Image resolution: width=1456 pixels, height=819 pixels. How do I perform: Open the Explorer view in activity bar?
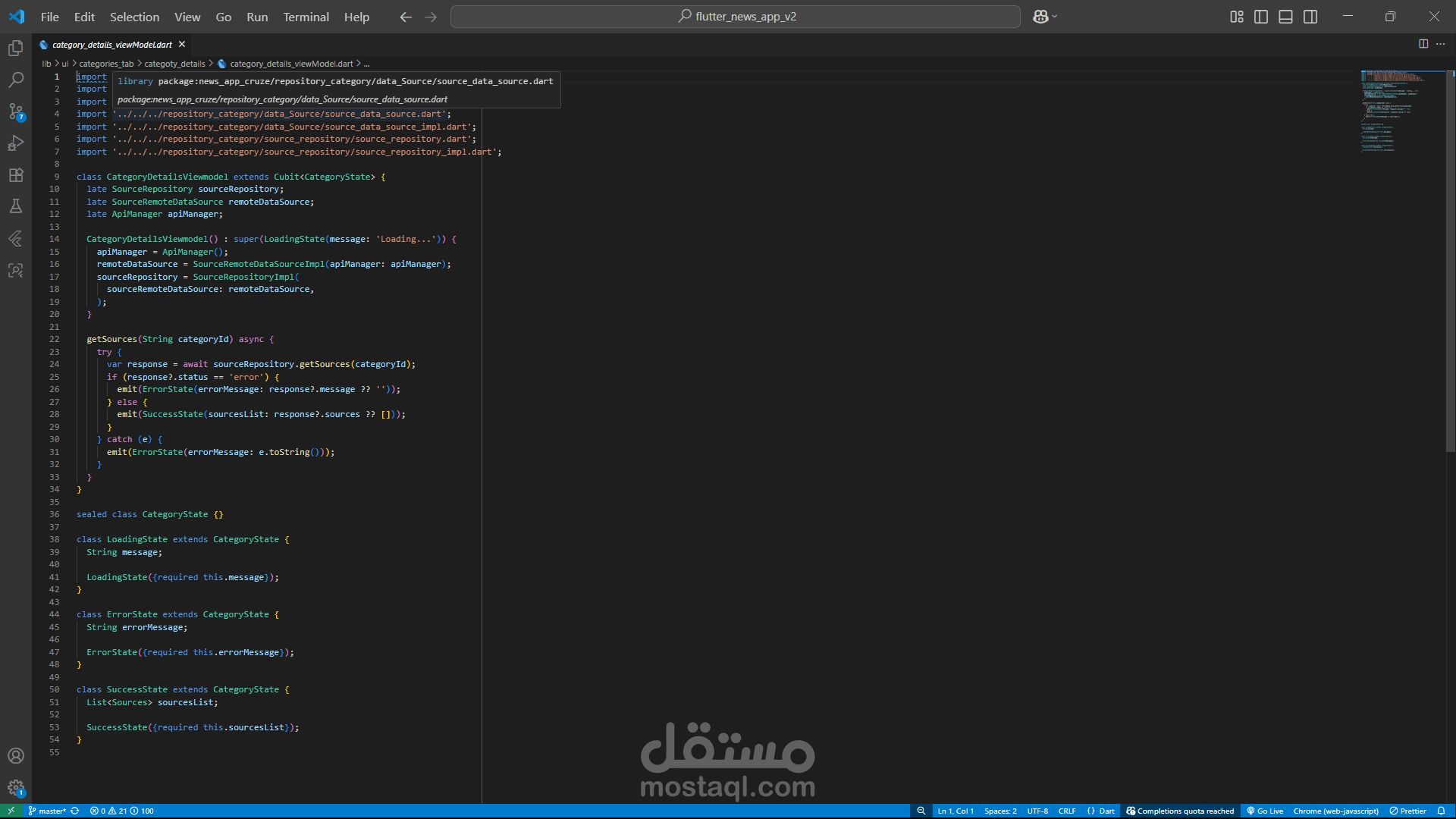[16, 49]
